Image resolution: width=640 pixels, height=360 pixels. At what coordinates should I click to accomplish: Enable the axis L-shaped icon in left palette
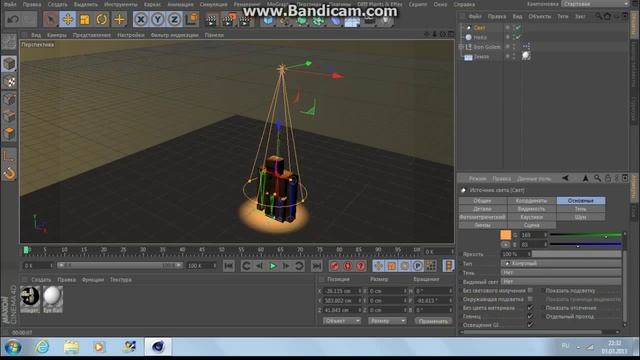pos(9,156)
